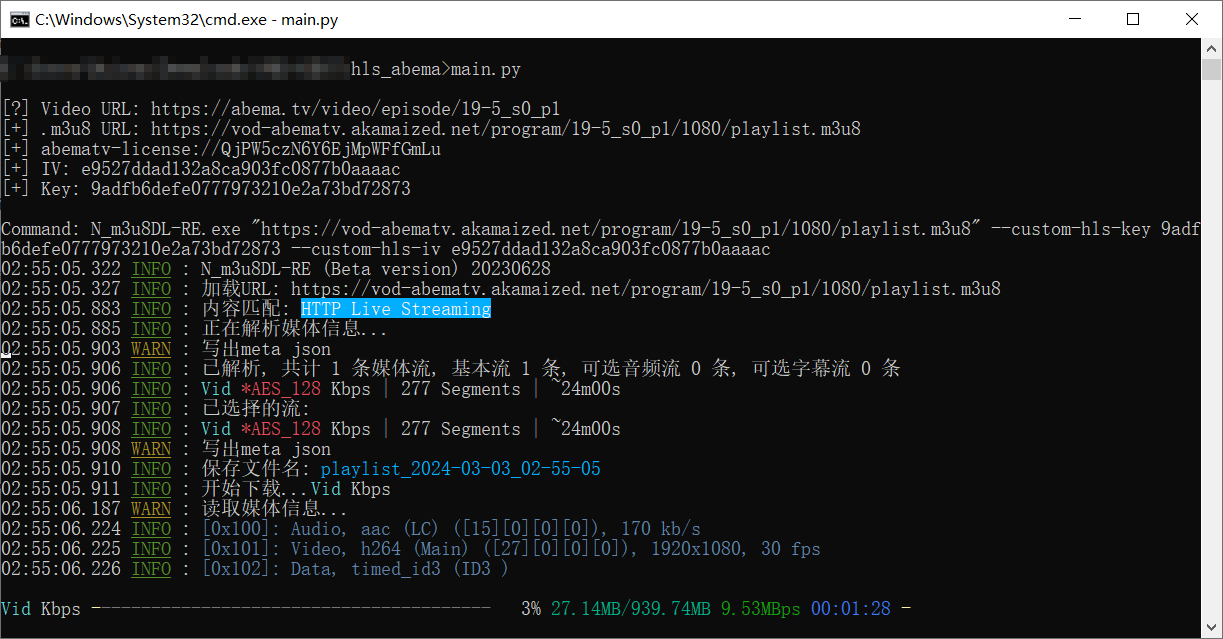This screenshot has width=1223, height=639.
Task: Click the 00:01:28 remaining time text
Action: 850,608
